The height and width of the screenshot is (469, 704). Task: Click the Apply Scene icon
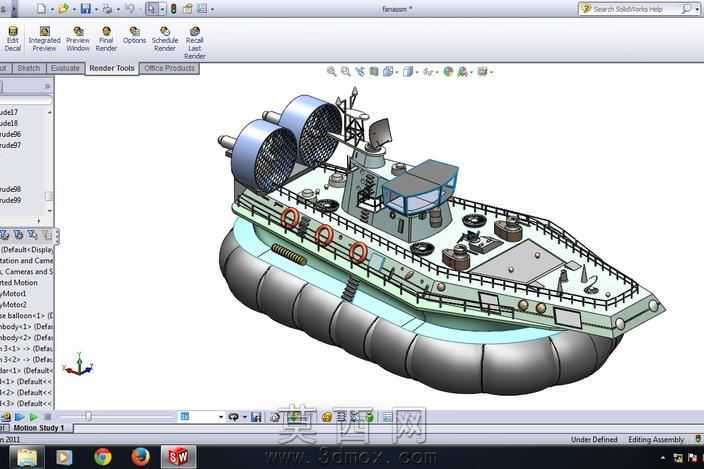[462, 71]
